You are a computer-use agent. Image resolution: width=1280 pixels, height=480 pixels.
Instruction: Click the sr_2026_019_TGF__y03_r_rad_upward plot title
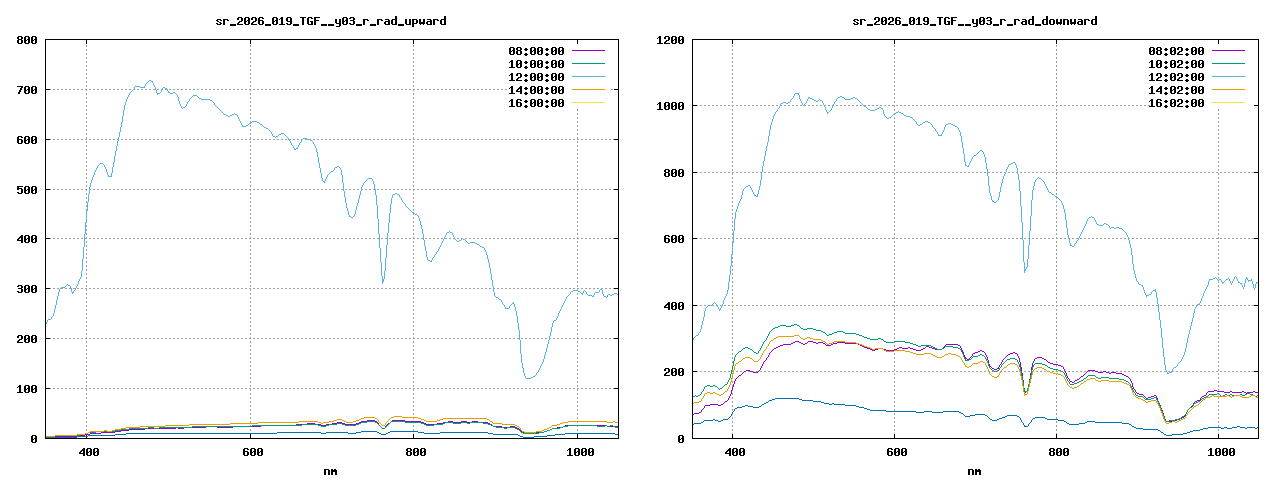(x=331, y=20)
